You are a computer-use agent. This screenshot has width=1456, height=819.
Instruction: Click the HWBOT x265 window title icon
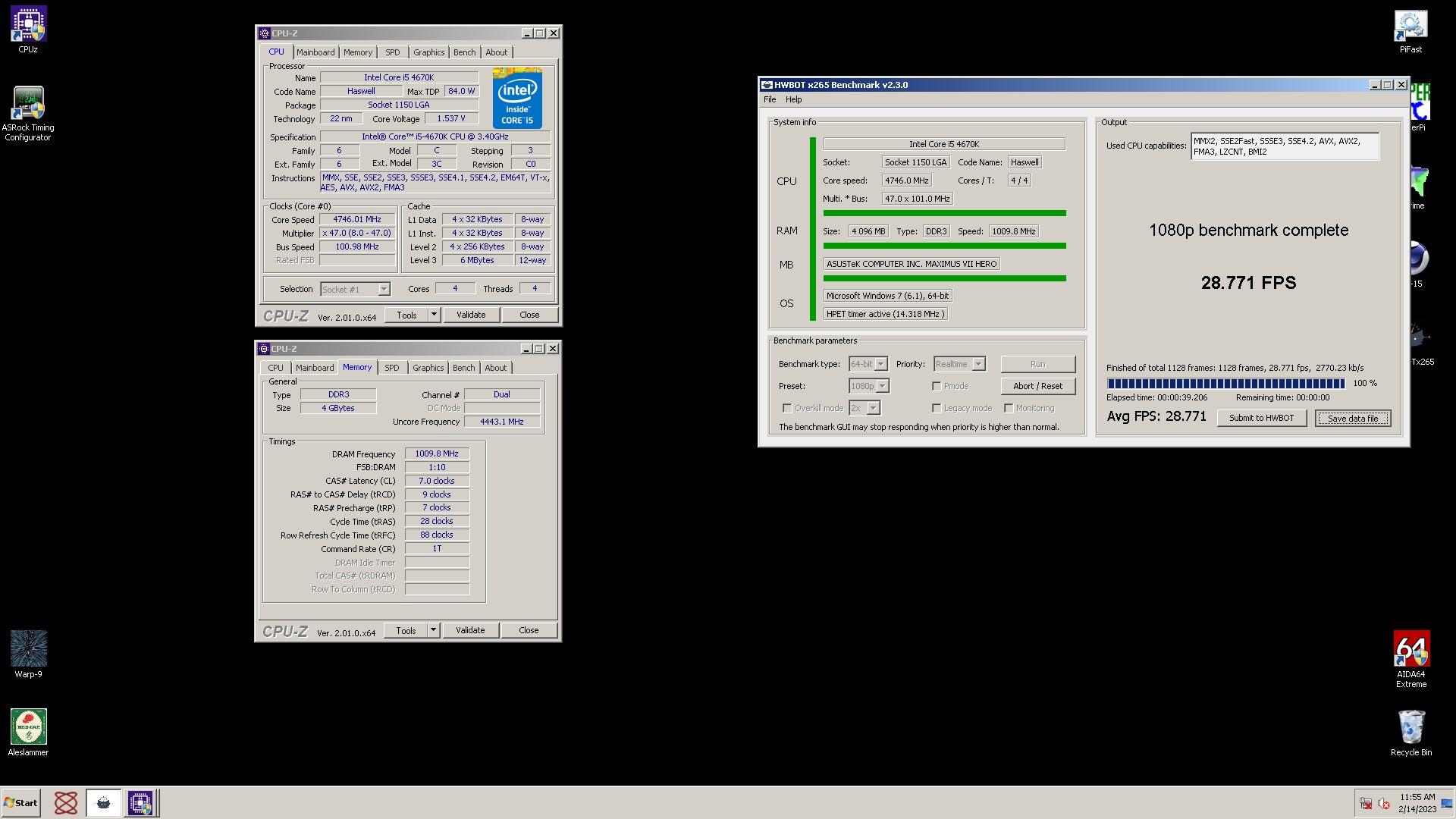767,85
